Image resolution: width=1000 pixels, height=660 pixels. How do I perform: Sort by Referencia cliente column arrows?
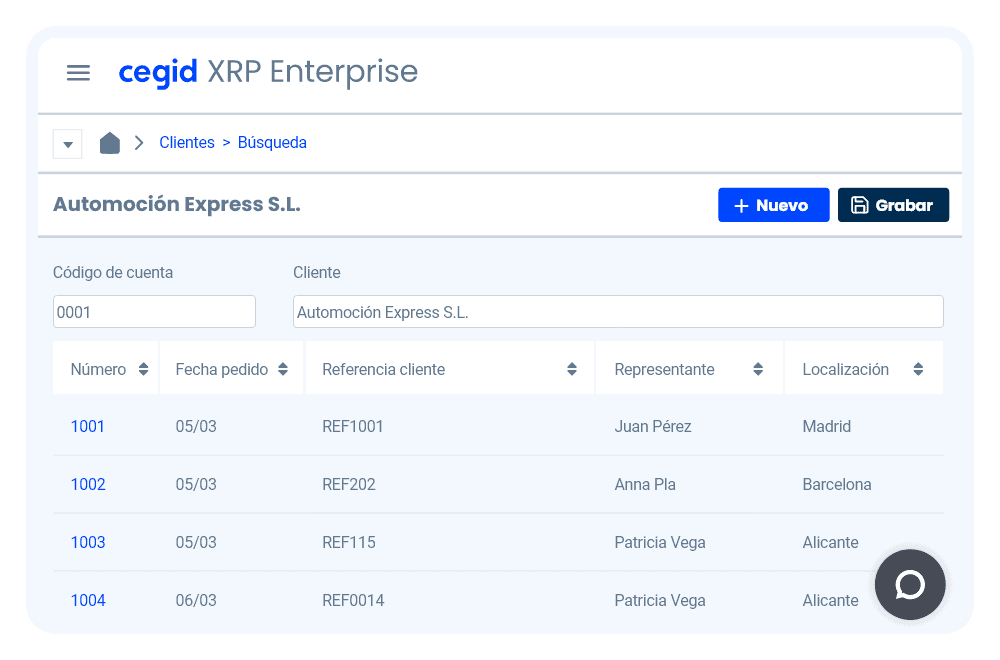572,370
